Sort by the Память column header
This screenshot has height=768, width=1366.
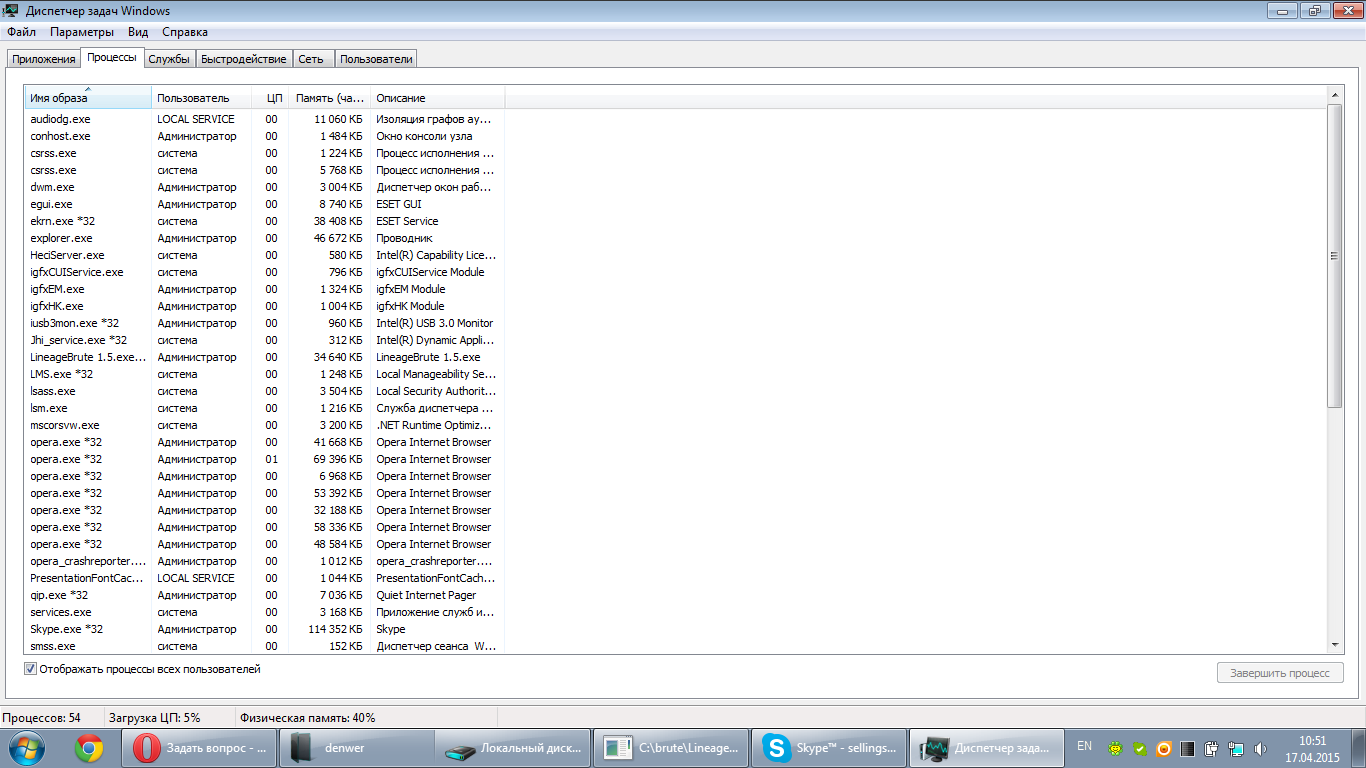[330, 98]
